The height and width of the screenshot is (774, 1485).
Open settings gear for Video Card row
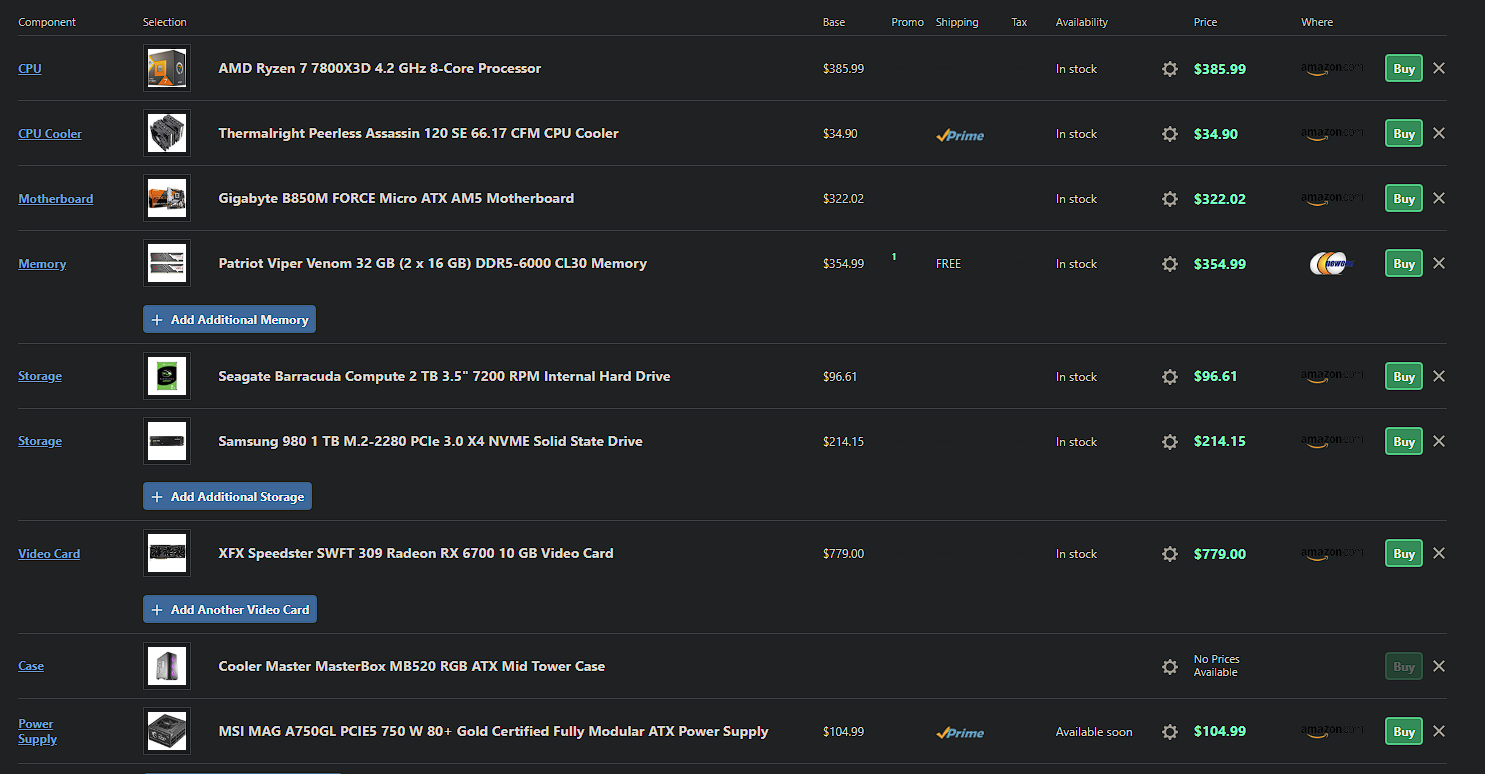point(1170,554)
